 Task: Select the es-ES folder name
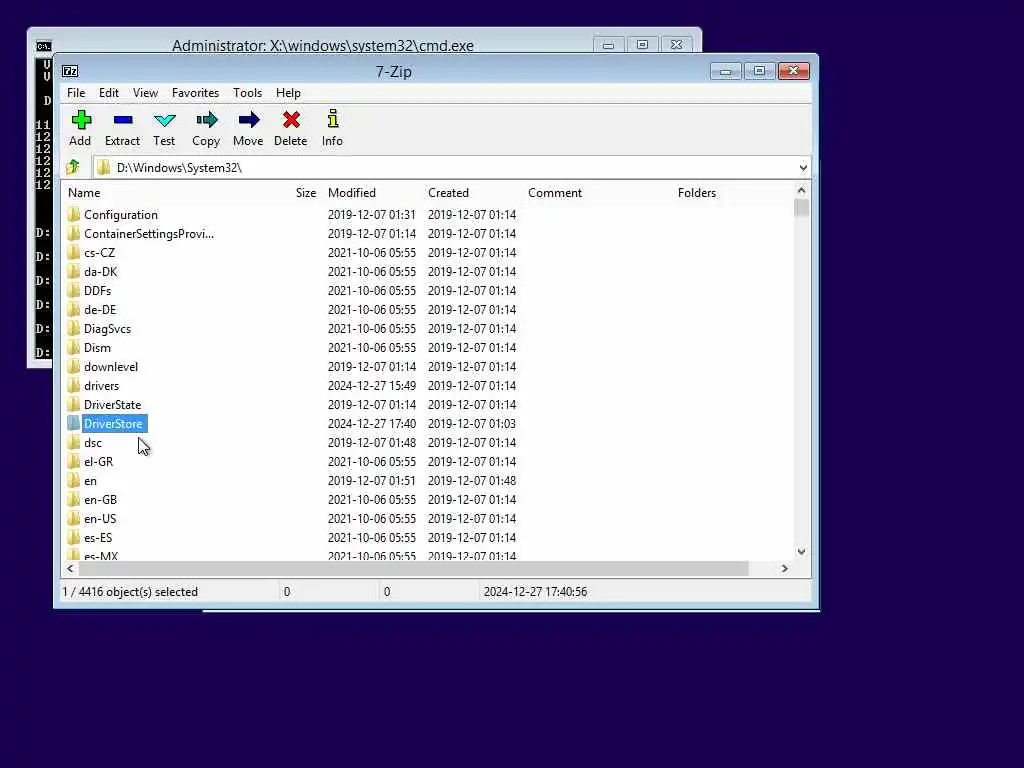(98, 537)
